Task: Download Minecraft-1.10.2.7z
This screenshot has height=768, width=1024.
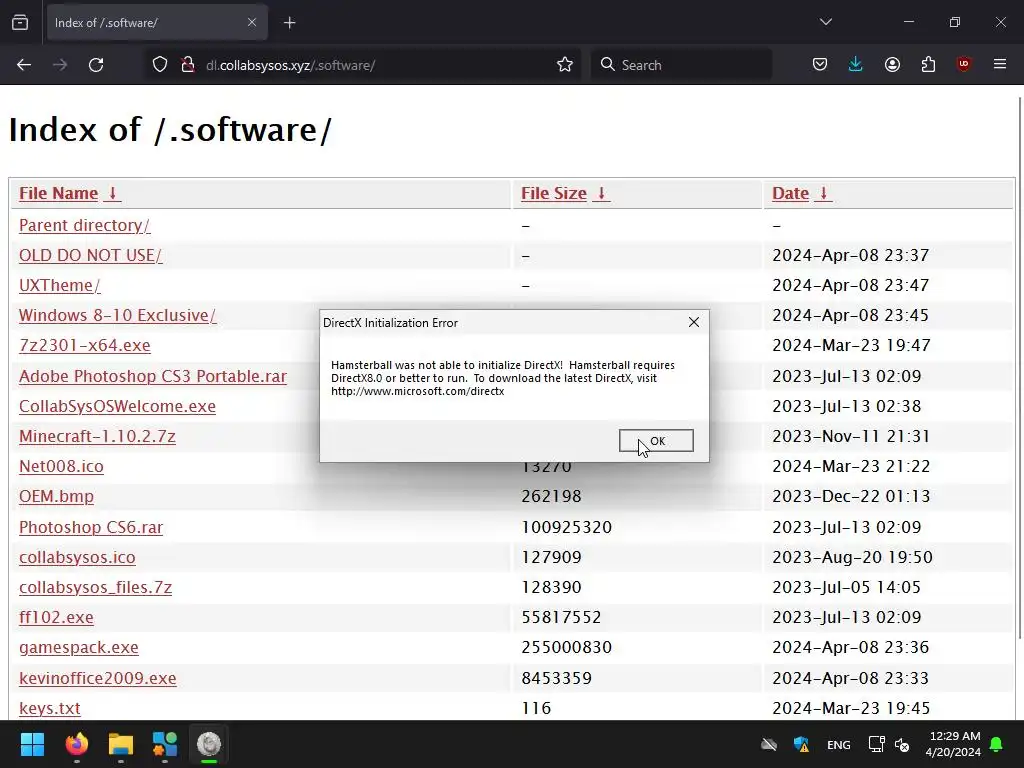Action: pyautogui.click(x=97, y=436)
